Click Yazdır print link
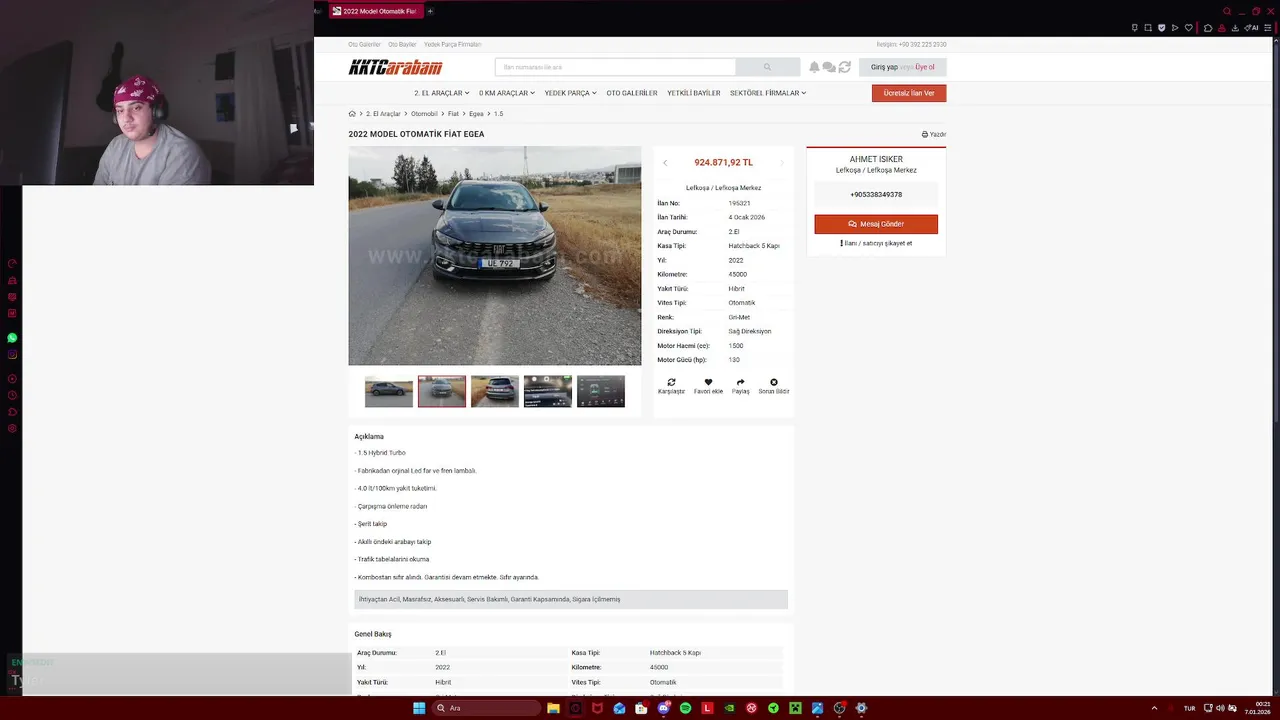1280x720 pixels. [x=934, y=134]
